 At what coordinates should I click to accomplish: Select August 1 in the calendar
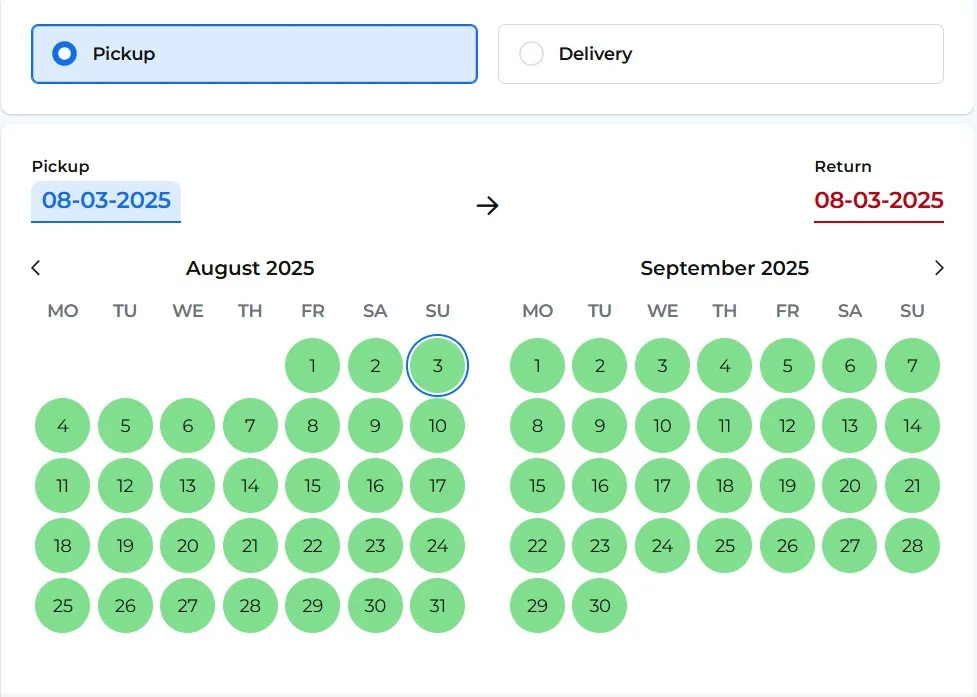[312, 366]
